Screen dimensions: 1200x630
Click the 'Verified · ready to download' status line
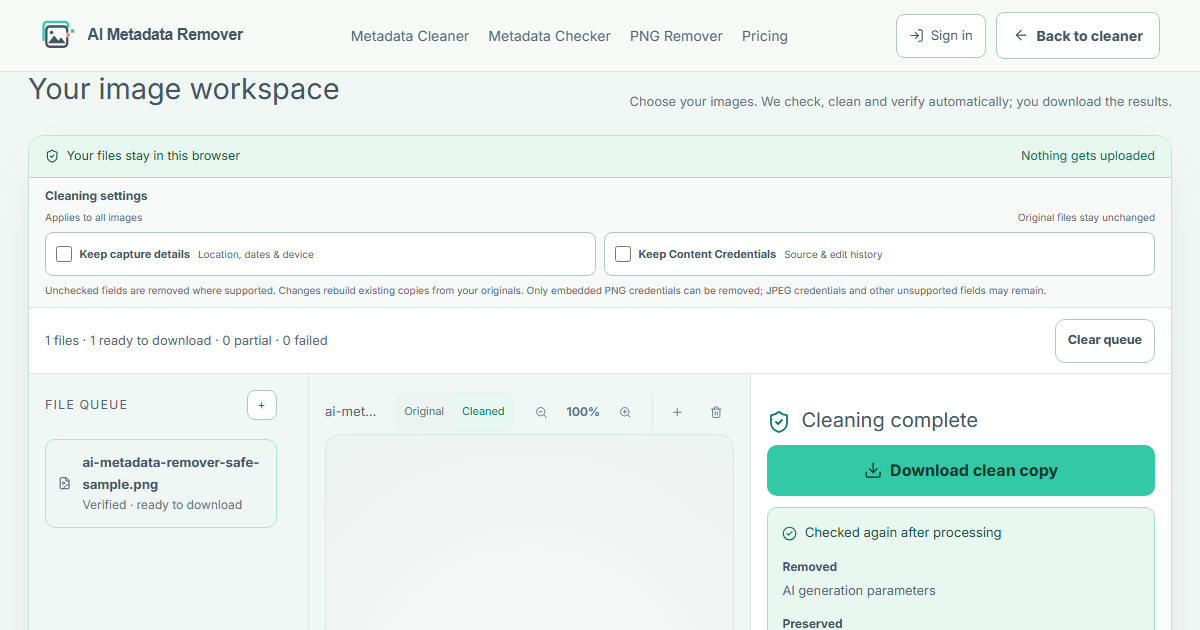coord(162,505)
